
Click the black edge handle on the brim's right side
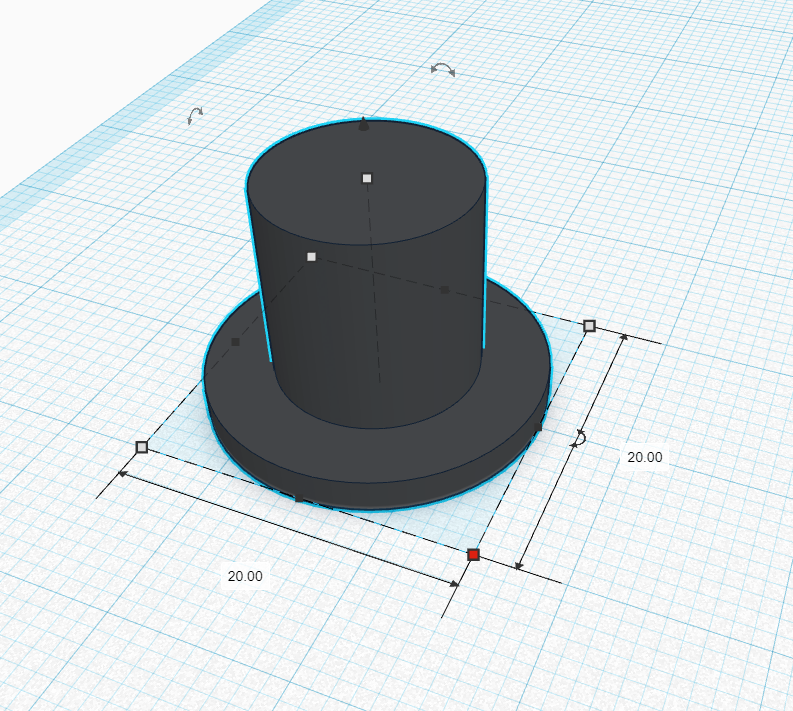click(538, 427)
